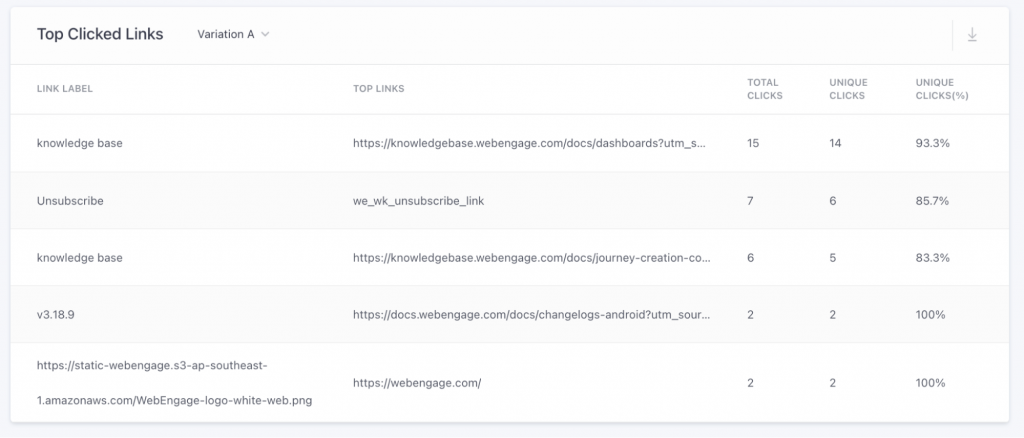Open the changelogs-android docs link
The width and height of the screenshot is (1024, 438).
pos(530,314)
